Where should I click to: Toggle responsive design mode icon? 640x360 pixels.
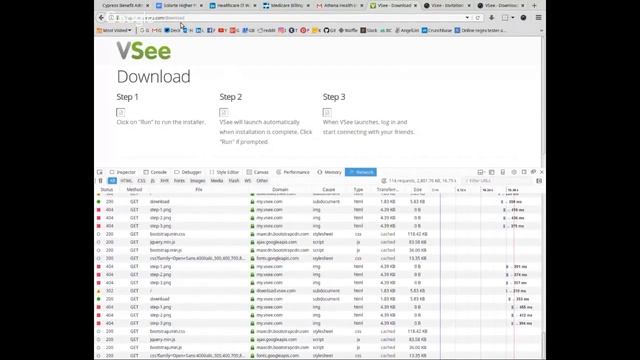[x=502, y=172]
